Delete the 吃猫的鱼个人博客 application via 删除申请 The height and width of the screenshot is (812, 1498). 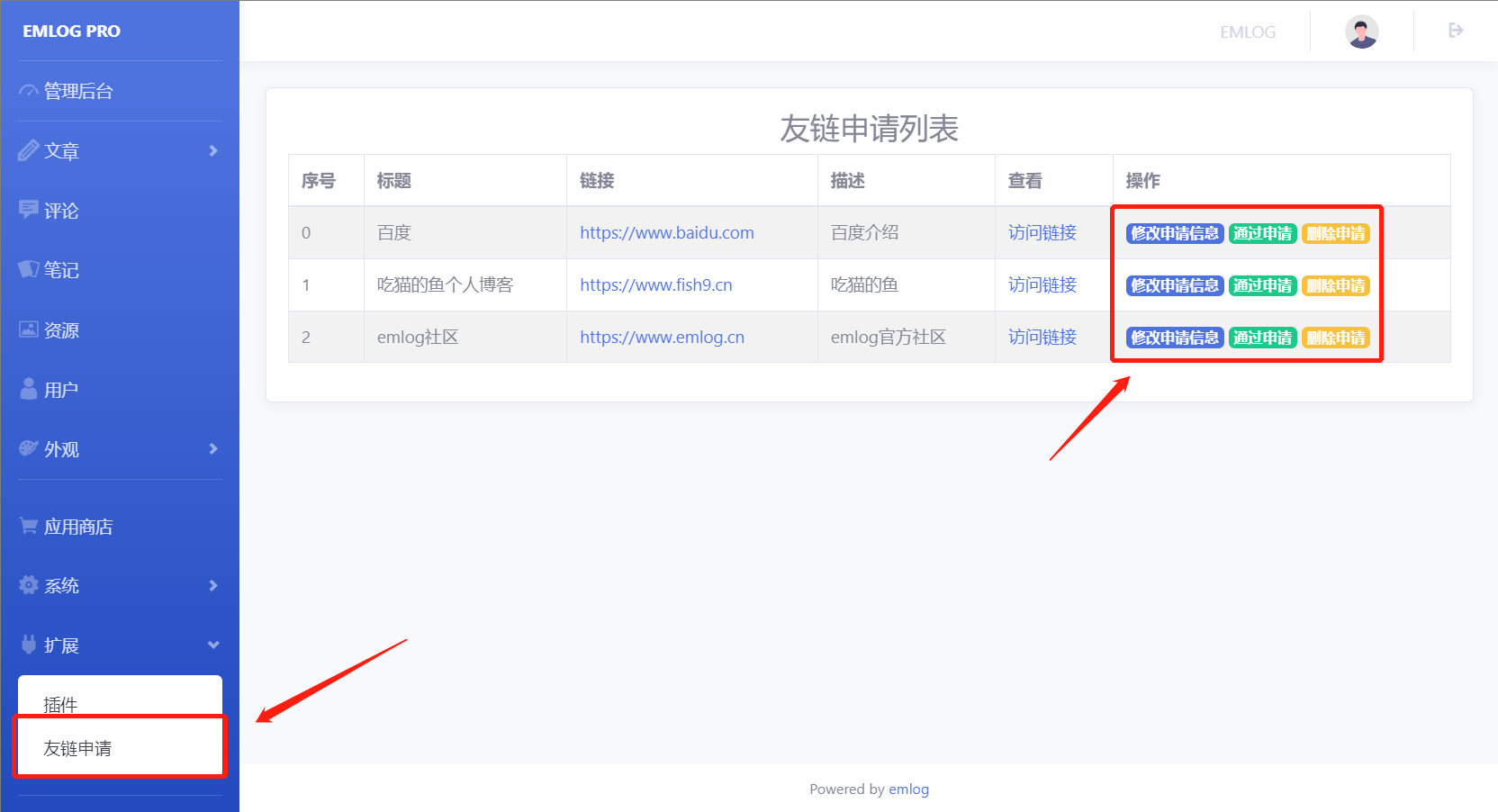coord(1336,285)
